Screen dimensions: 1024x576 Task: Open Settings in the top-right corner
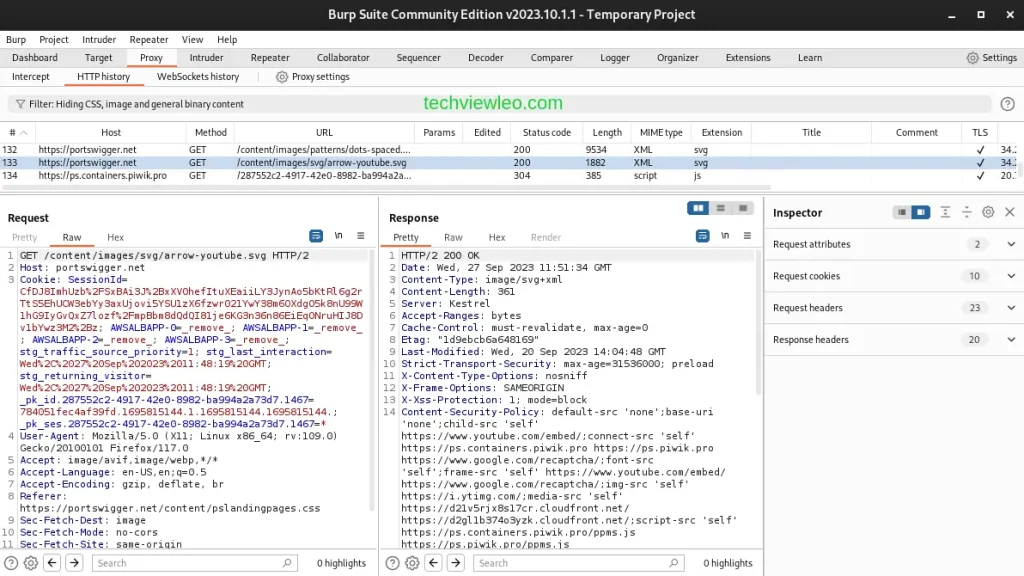(x=991, y=58)
